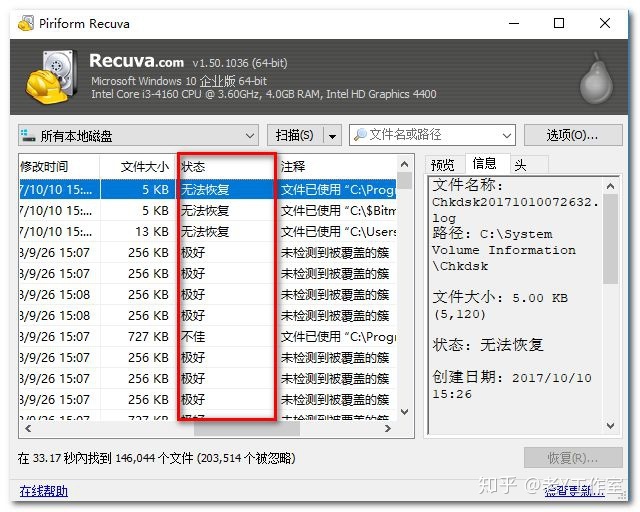Open the 选项(O)... options button
This screenshot has width=640, height=512.
click(x=573, y=135)
